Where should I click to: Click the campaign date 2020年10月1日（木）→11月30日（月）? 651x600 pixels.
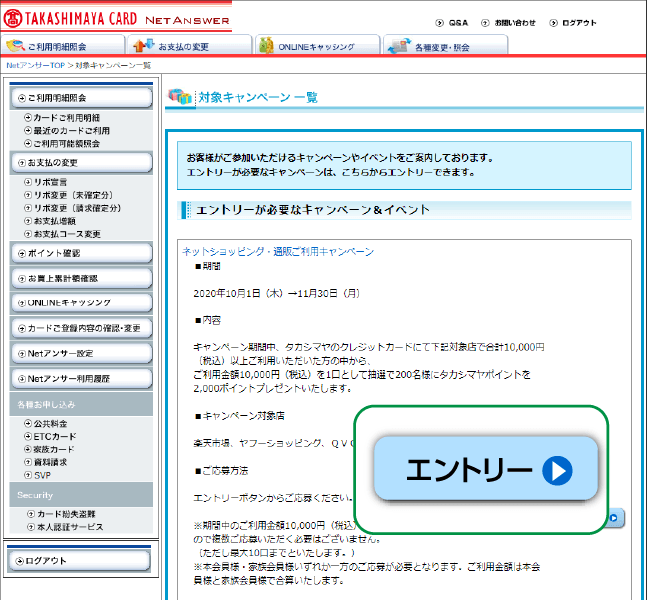[277, 294]
